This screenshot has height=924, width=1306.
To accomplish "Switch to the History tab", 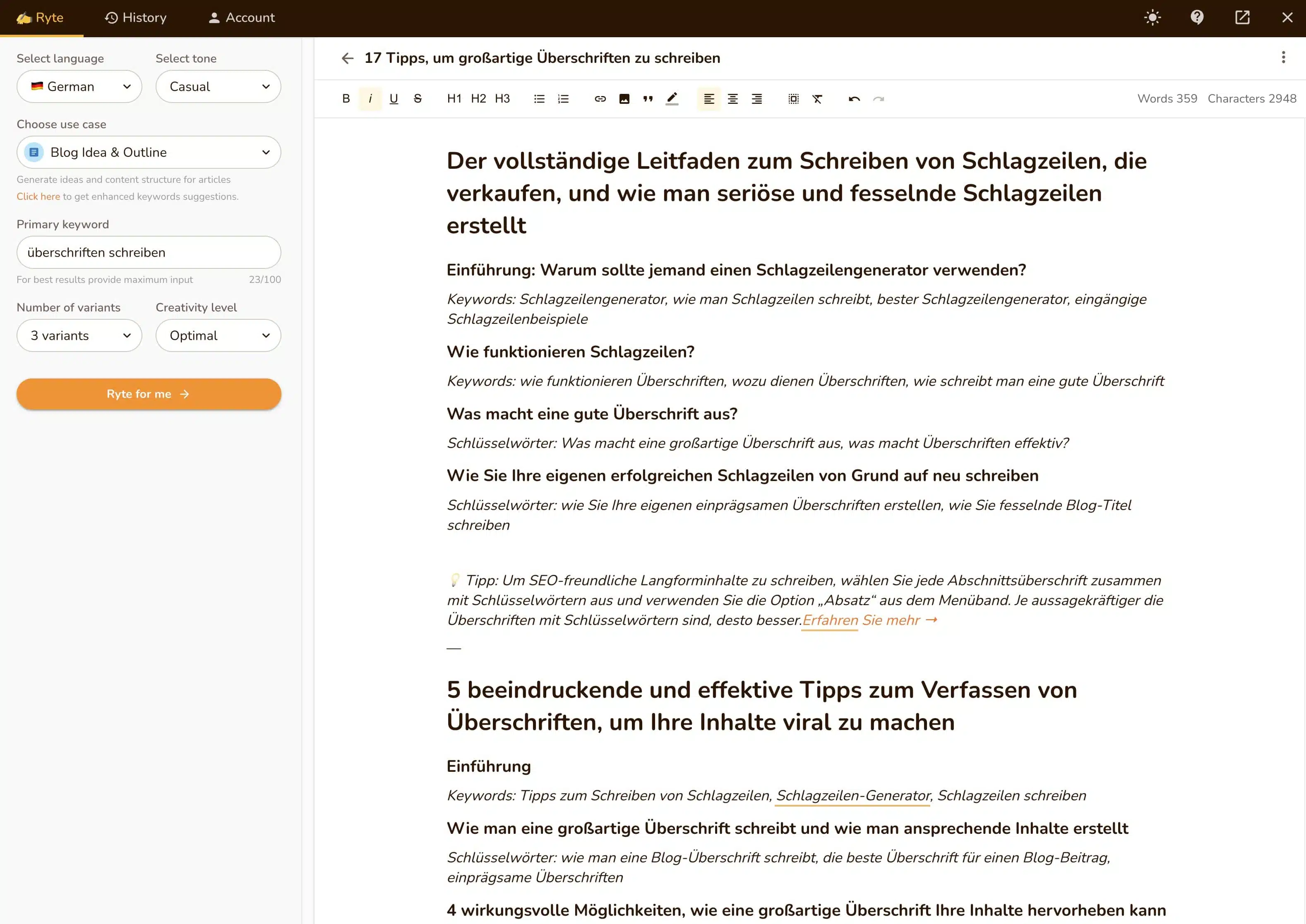I will tap(135, 18).
